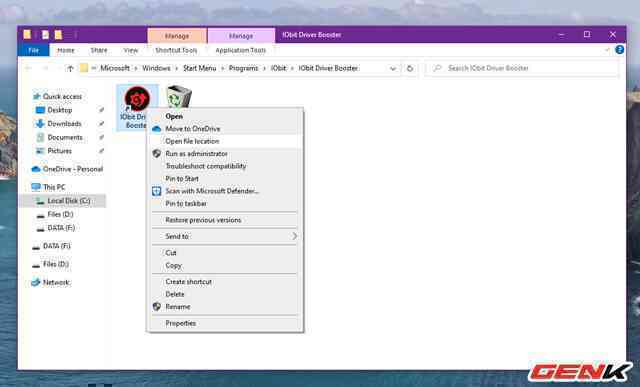The image size is (640, 387).
Task: Click the Help question mark icon
Action: coord(619,50)
